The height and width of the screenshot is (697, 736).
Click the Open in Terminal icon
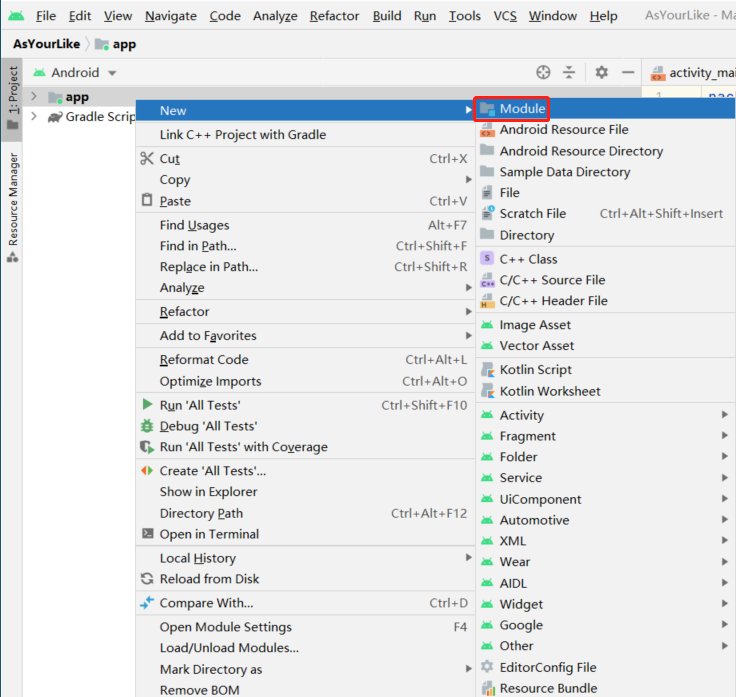tap(147, 533)
